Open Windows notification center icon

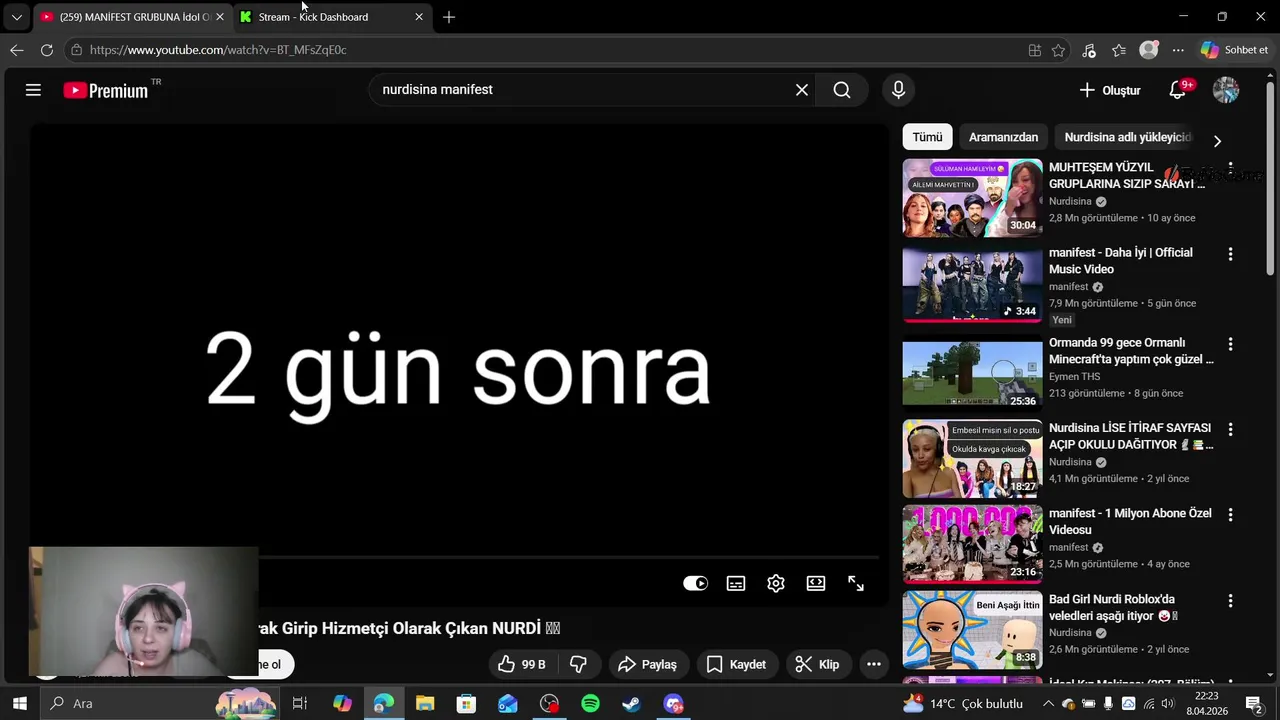click(1254, 704)
